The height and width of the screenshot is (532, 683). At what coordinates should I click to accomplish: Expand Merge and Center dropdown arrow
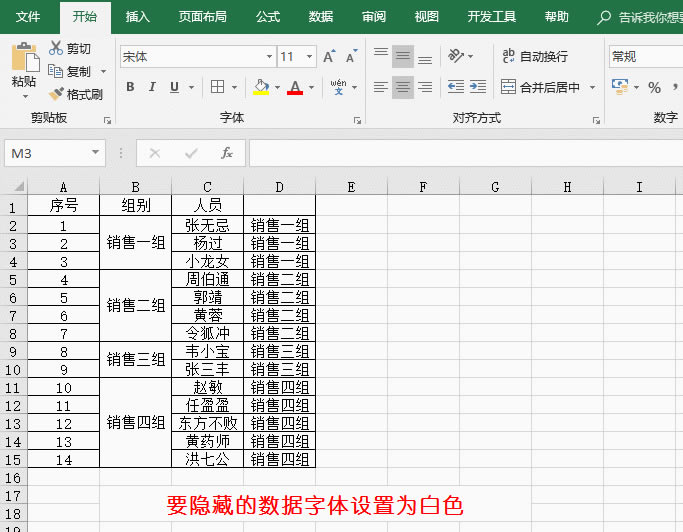point(592,88)
